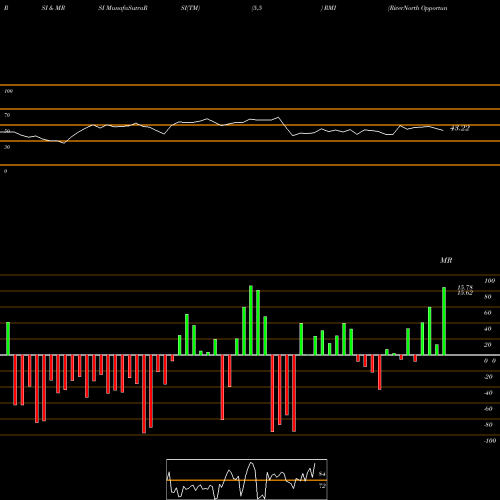Click the RSI axis label 70
This screenshot has height=500, width=500.
pyautogui.click(x=7, y=115)
